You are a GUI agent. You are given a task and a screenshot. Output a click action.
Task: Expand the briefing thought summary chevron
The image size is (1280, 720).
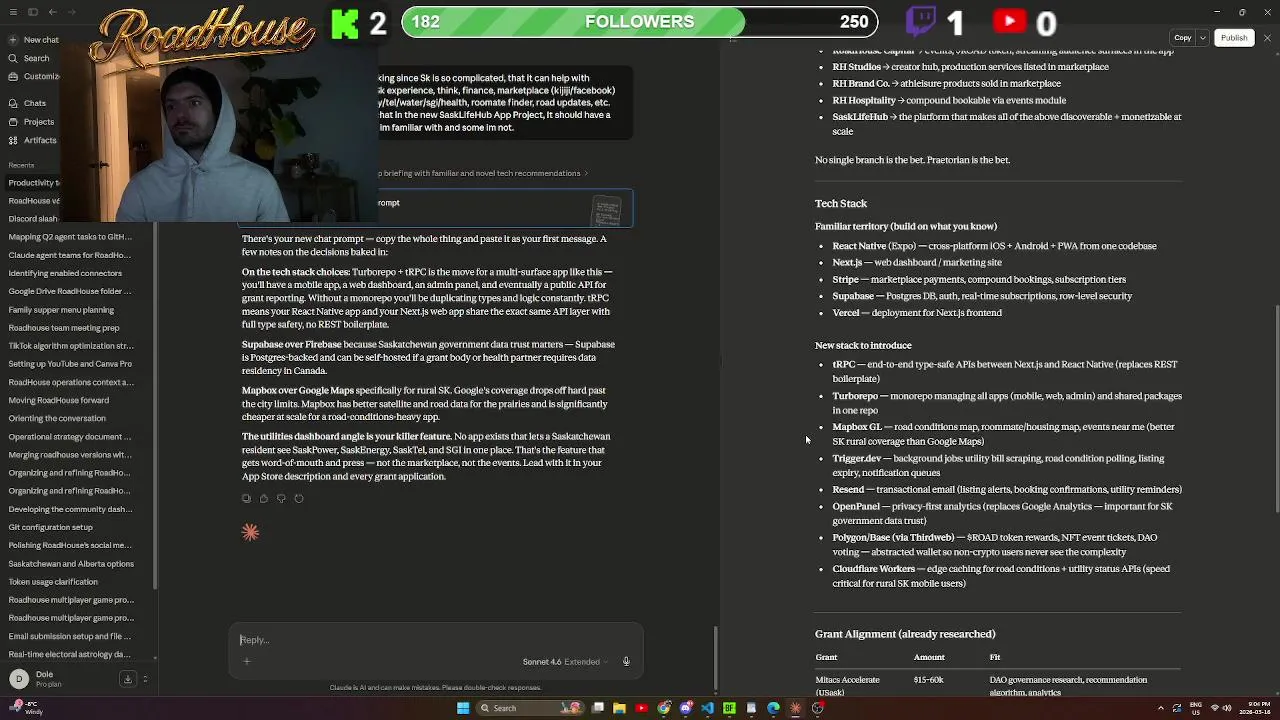[x=586, y=173]
